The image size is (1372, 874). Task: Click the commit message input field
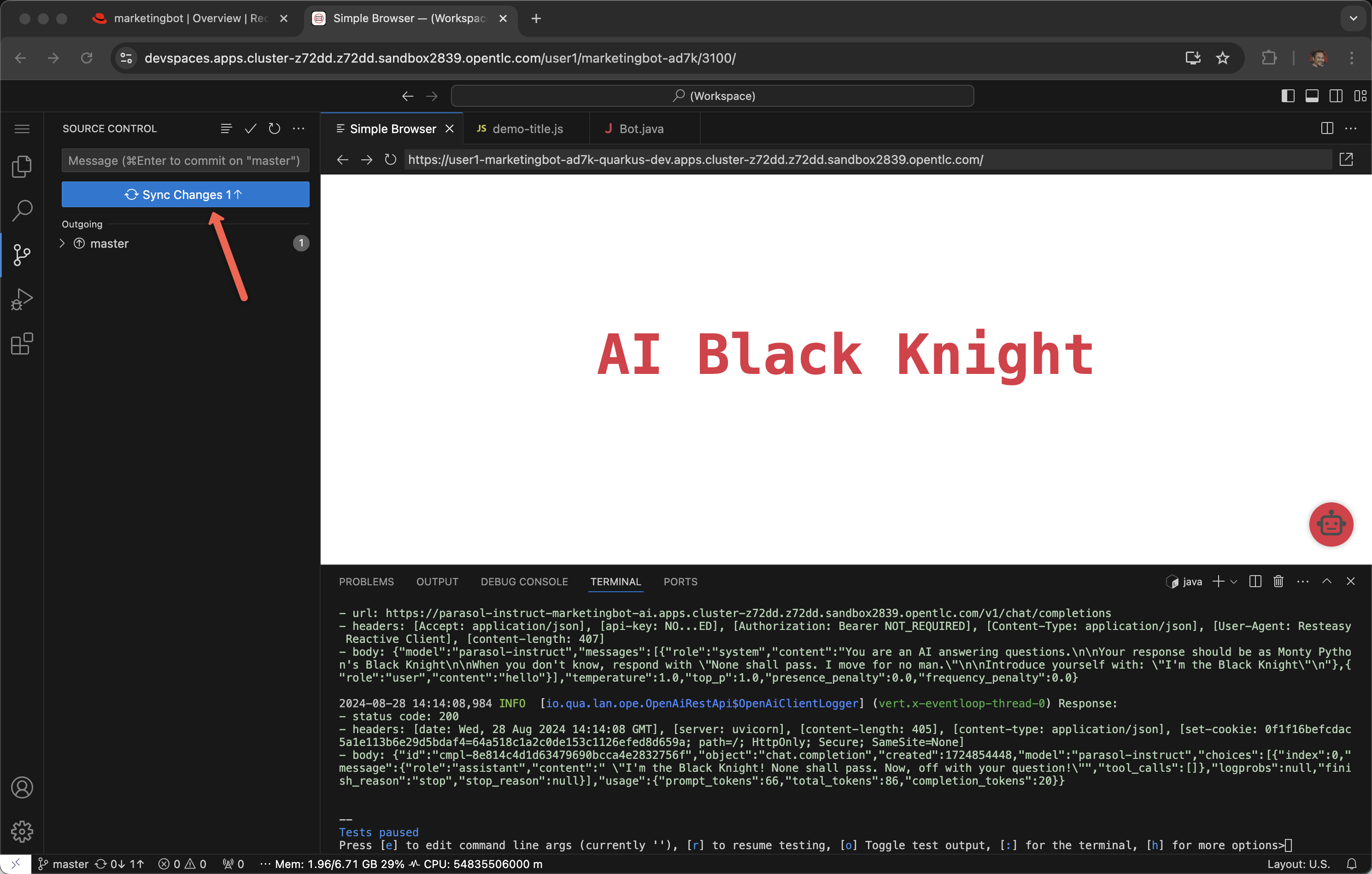[x=185, y=161]
